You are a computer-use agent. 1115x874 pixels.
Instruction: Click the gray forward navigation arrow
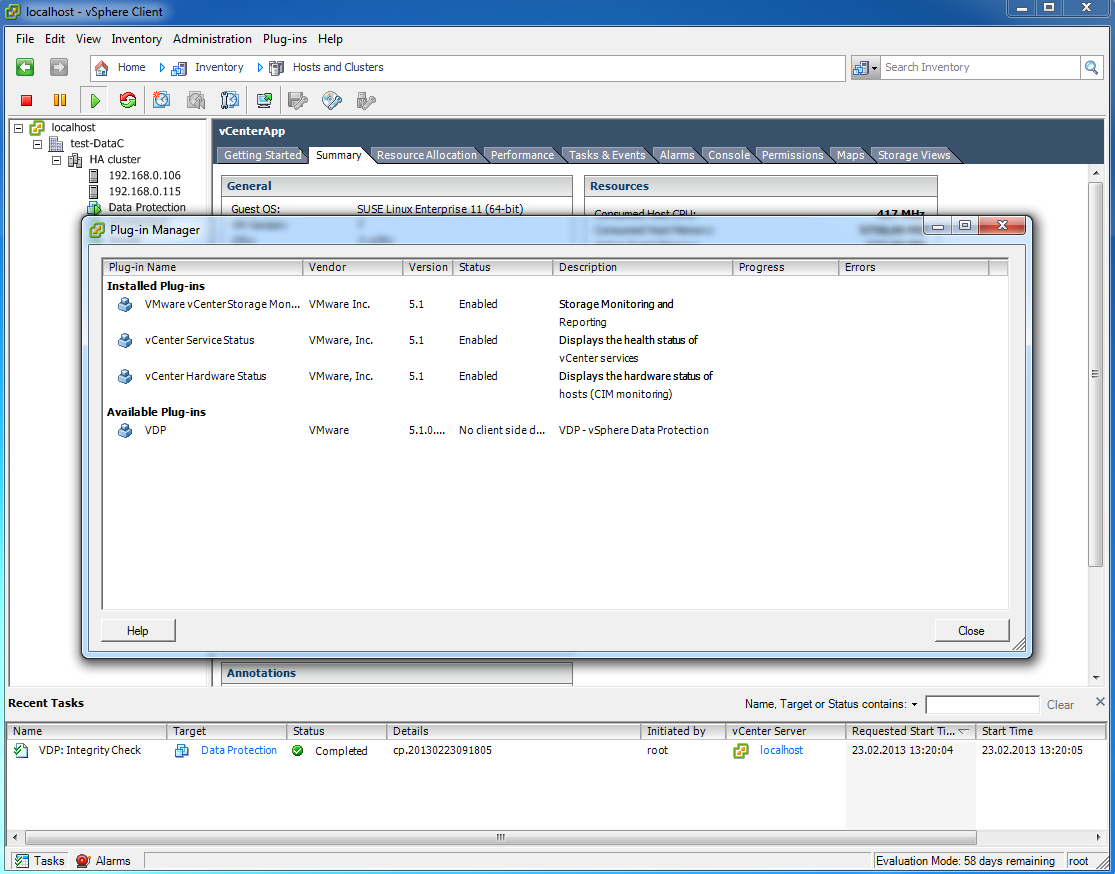pyautogui.click(x=59, y=67)
